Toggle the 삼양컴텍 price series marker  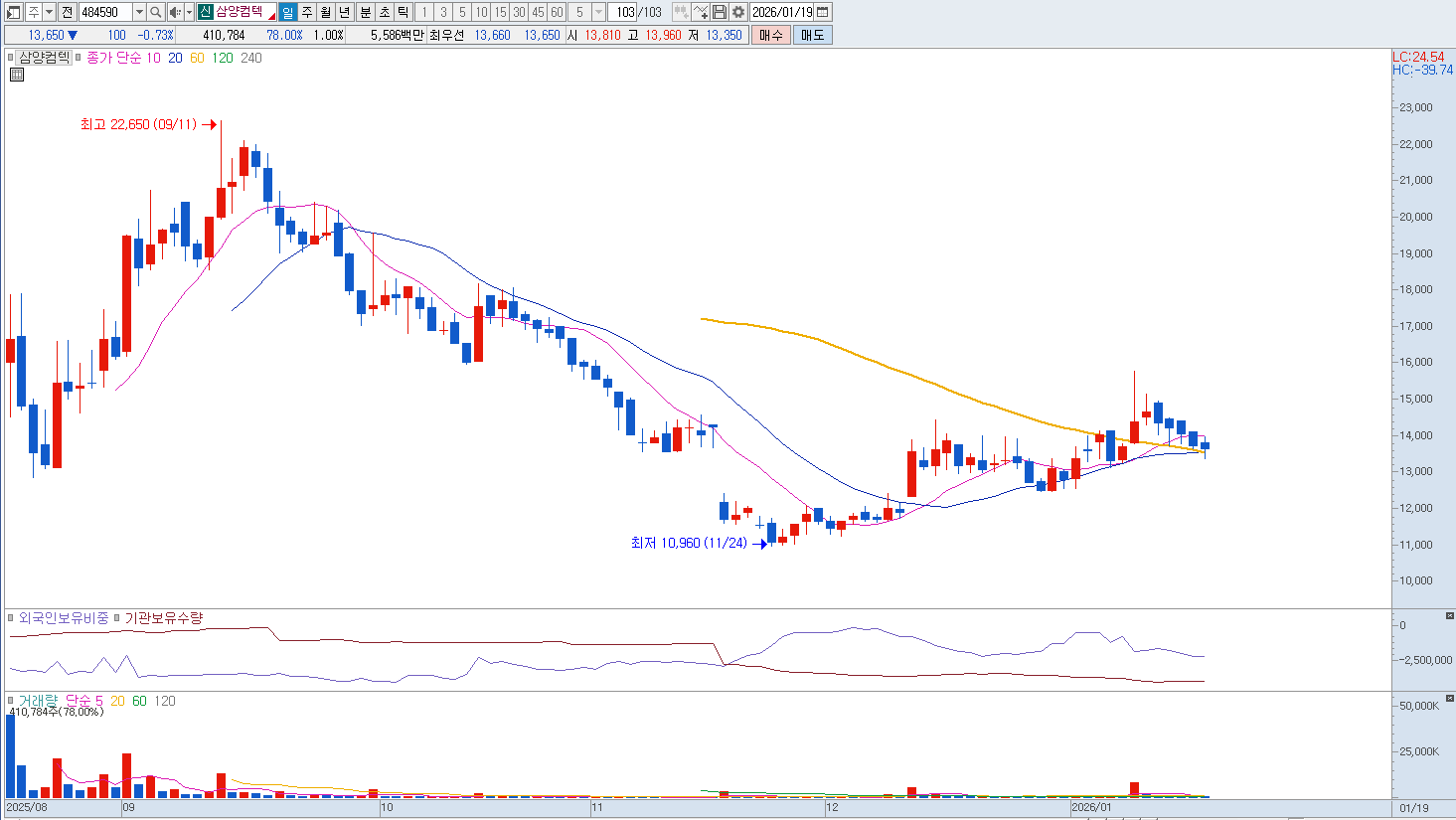[12, 58]
